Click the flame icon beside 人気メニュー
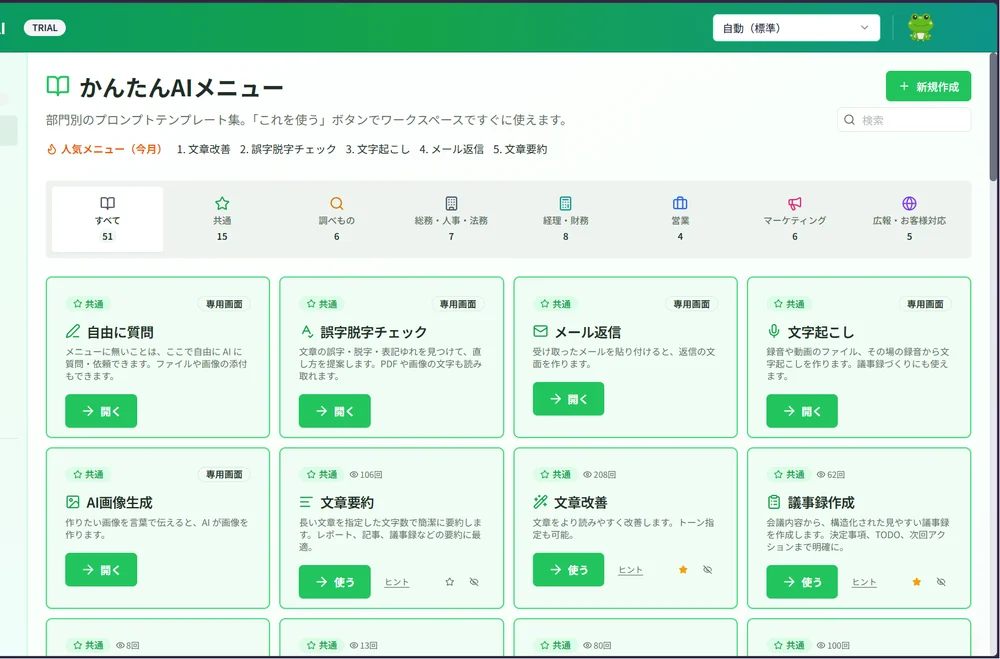This screenshot has height=659, width=1000. coord(52,149)
